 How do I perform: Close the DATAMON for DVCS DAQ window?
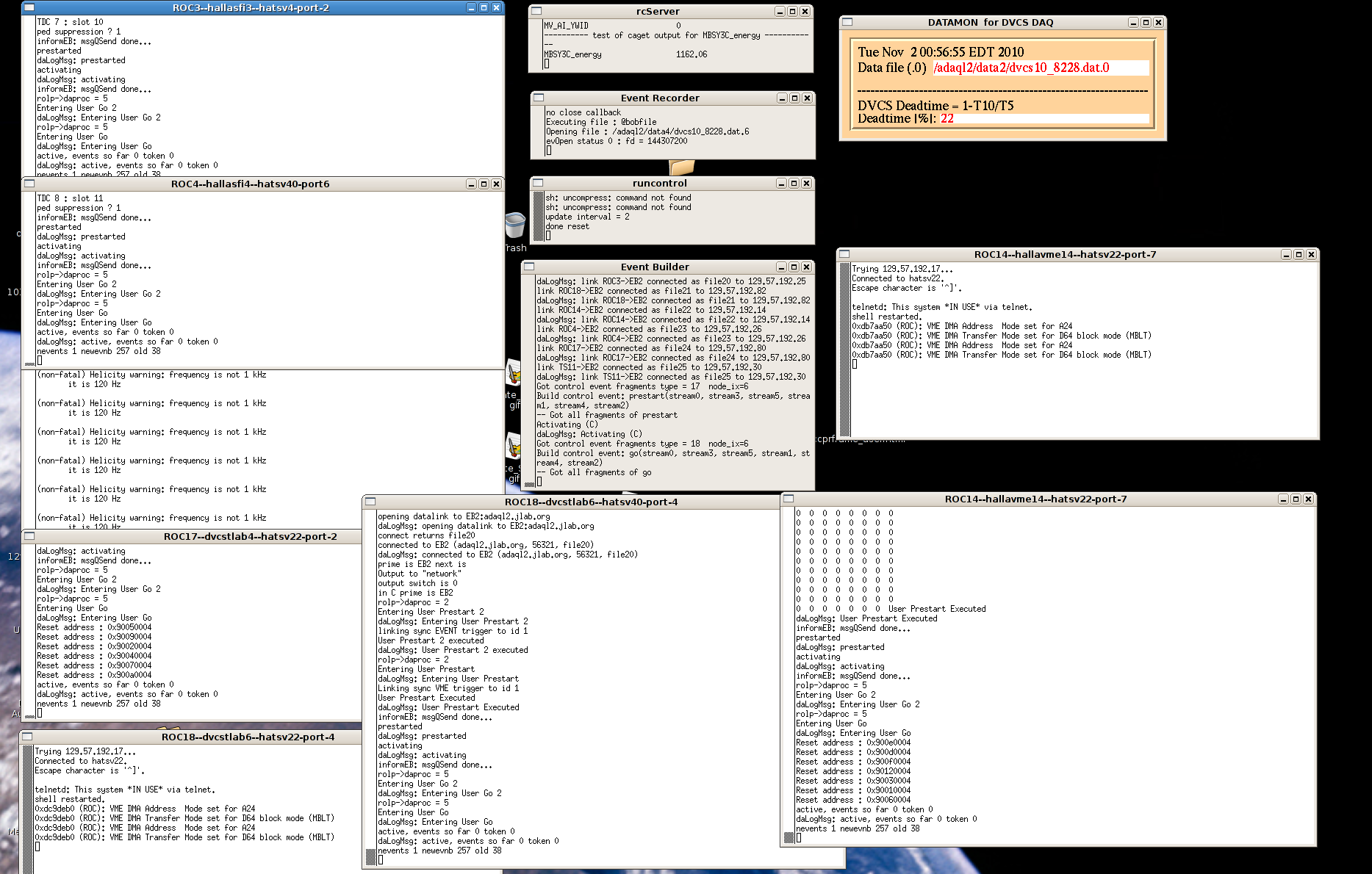1158,22
